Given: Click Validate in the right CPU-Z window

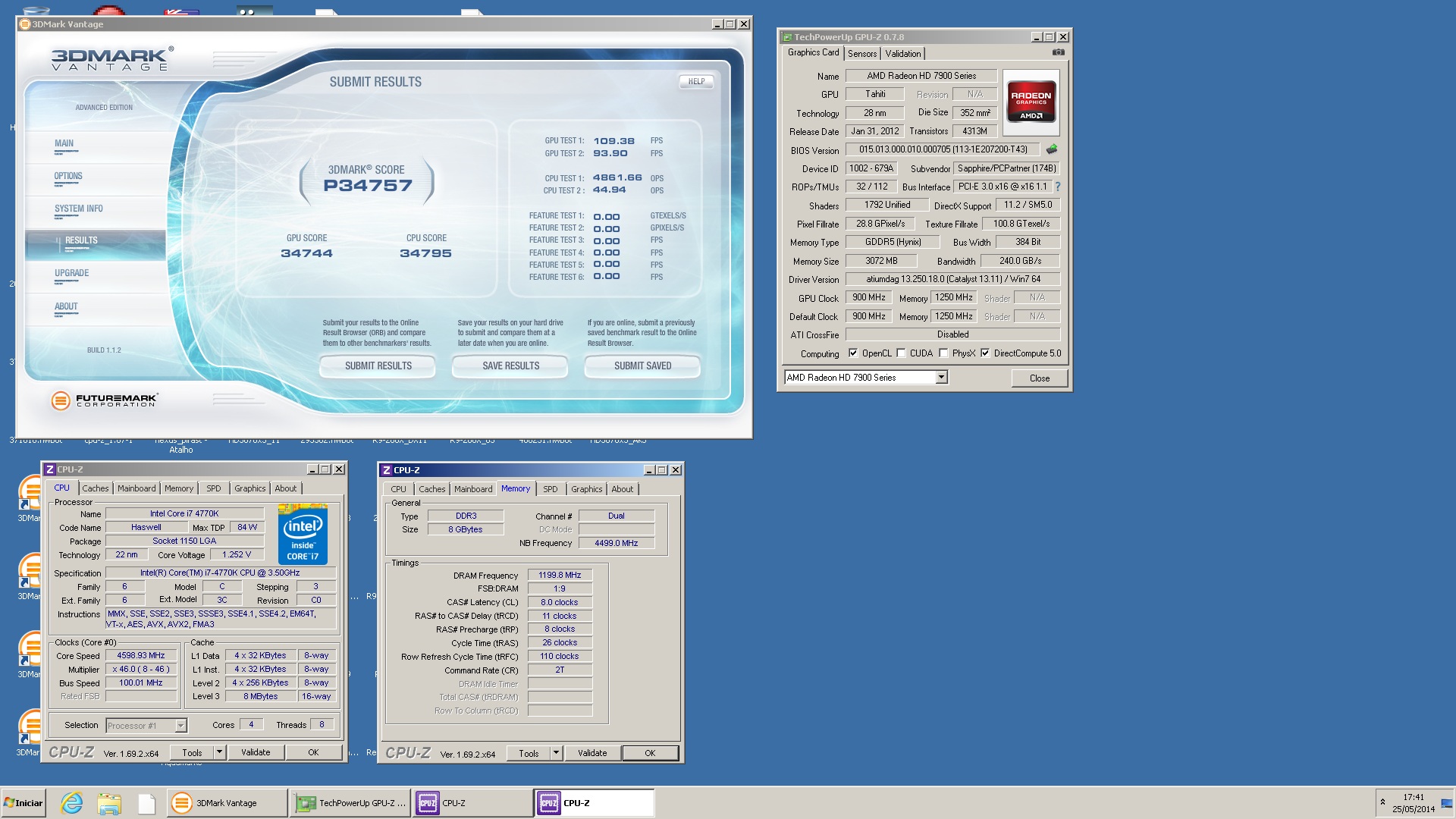Looking at the screenshot, I should point(592,753).
